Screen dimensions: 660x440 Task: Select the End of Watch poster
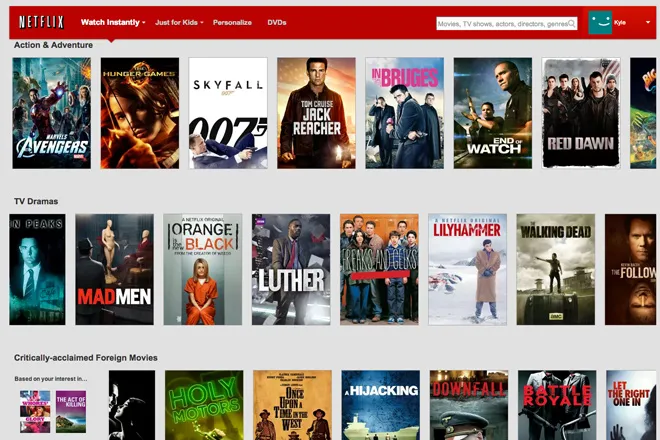point(493,113)
